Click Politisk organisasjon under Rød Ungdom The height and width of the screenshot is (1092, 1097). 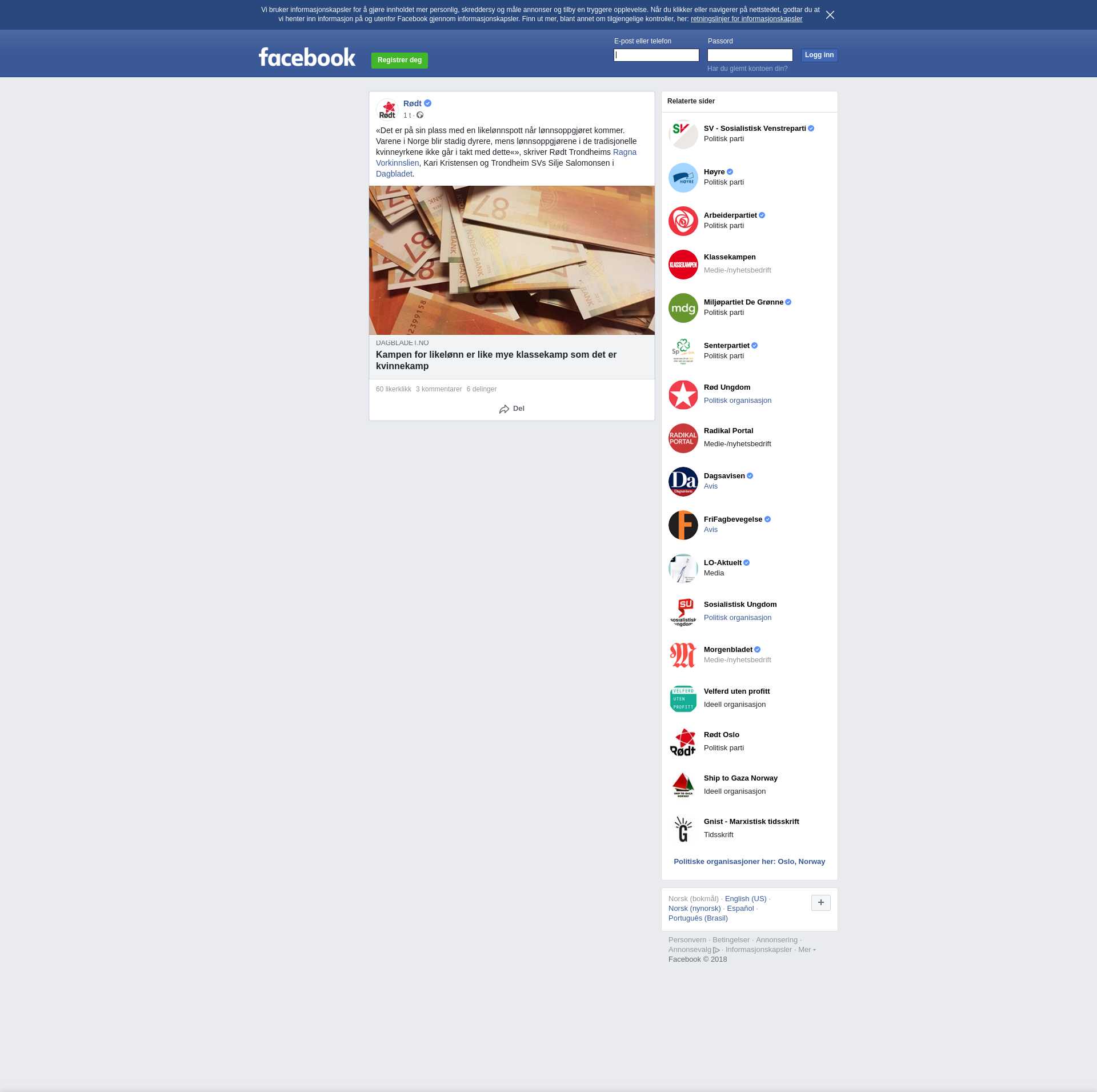point(738,401)
